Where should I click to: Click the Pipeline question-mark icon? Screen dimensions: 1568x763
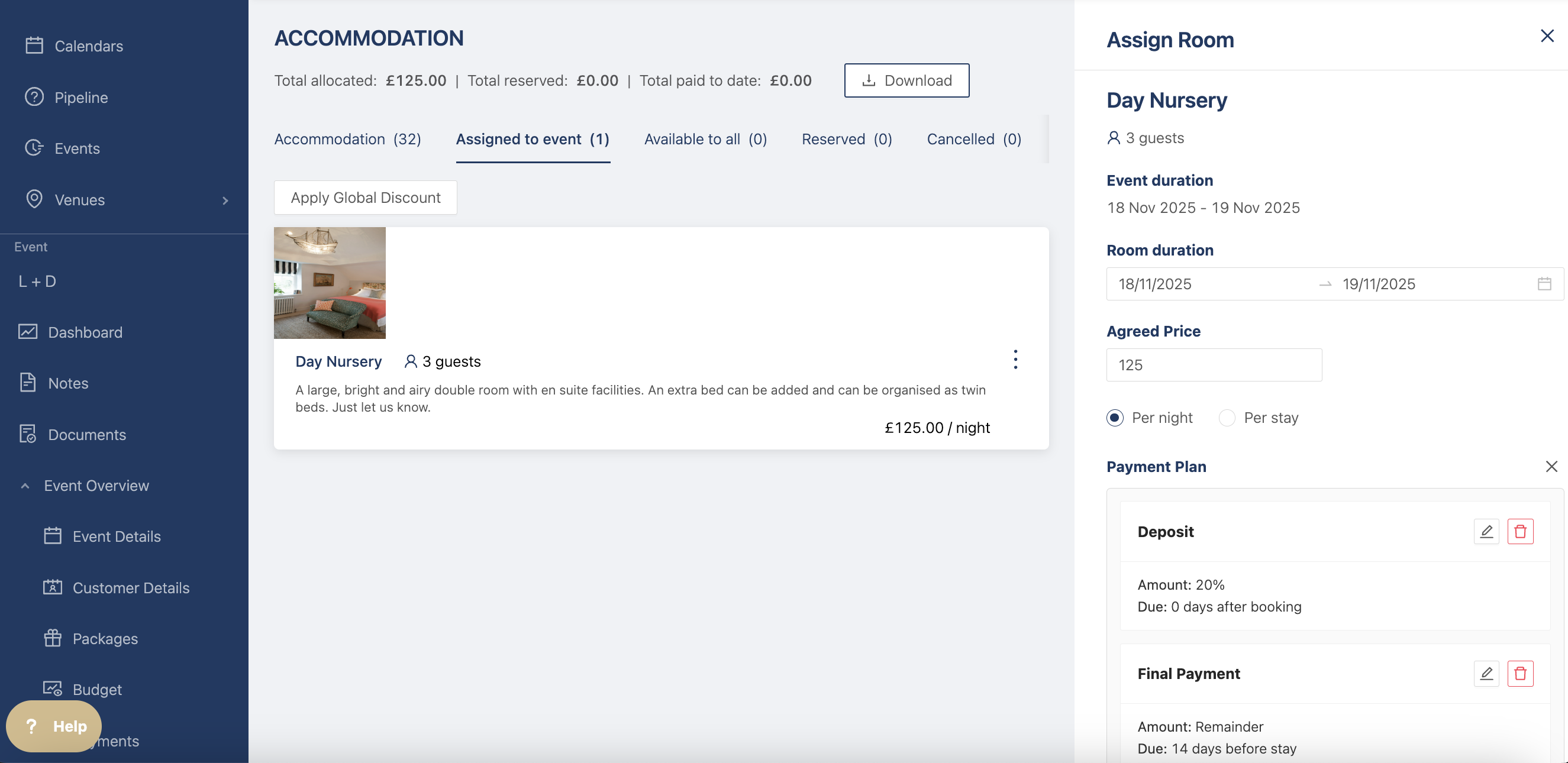click(34, 97)
